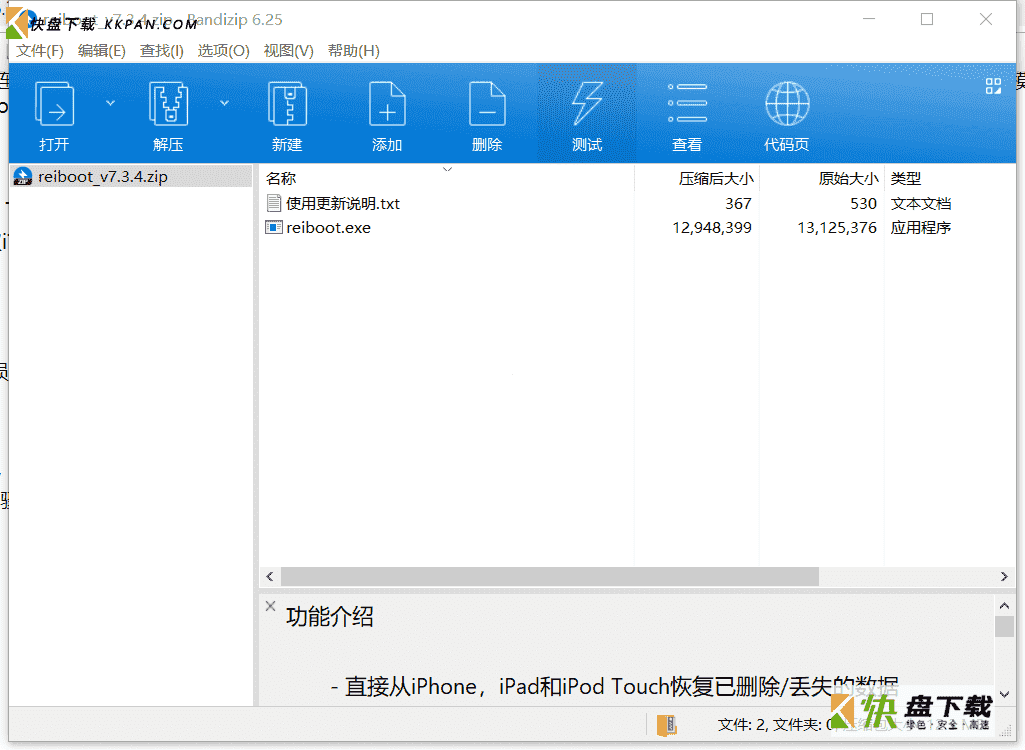Click the 代码页 (Code page) globe icon
The image size is (1025, 750).
tap(787, 103)
